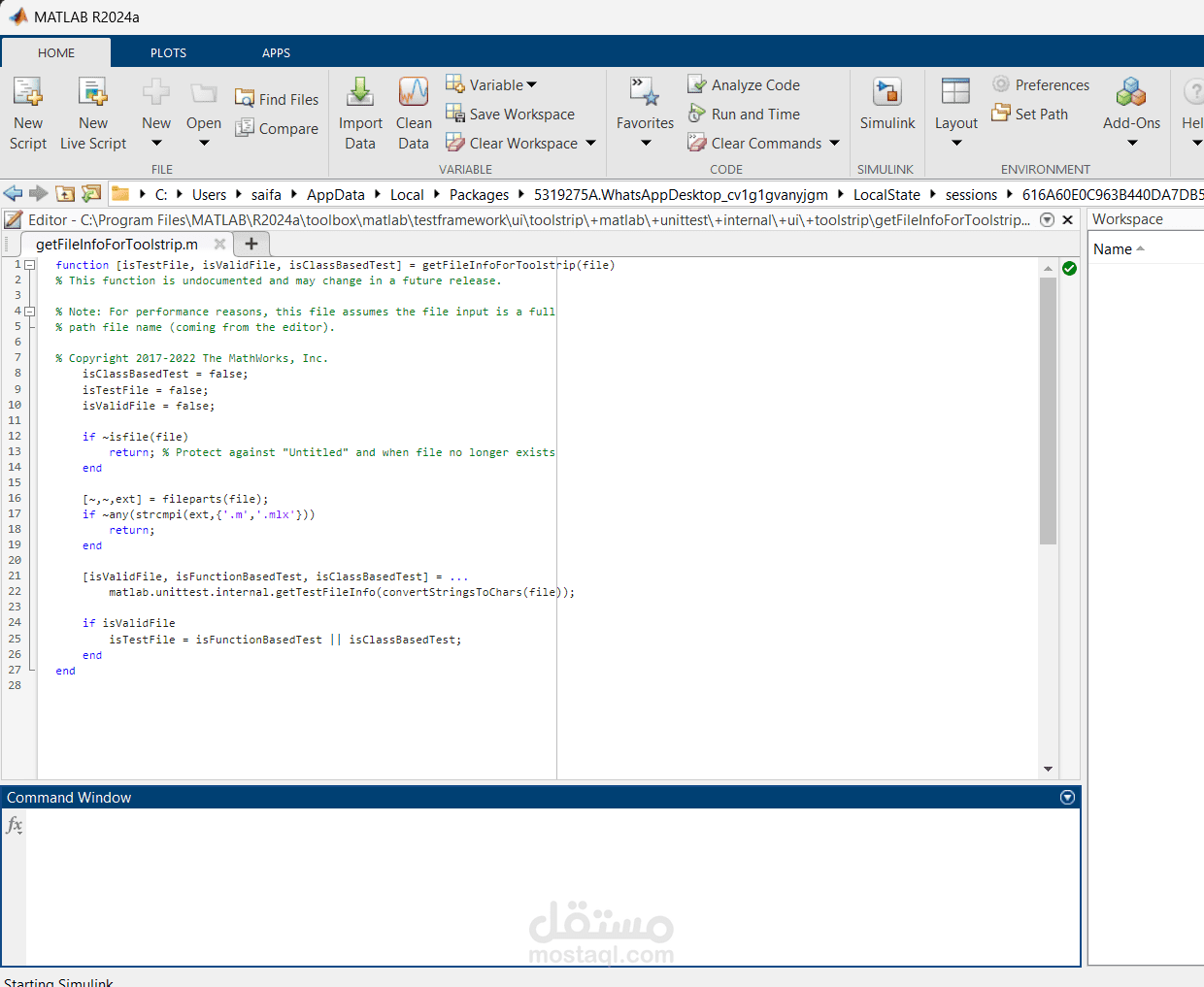Click Copyright comment on line 7
This screenshot has height=987, width=1204.
coord(191,358)
